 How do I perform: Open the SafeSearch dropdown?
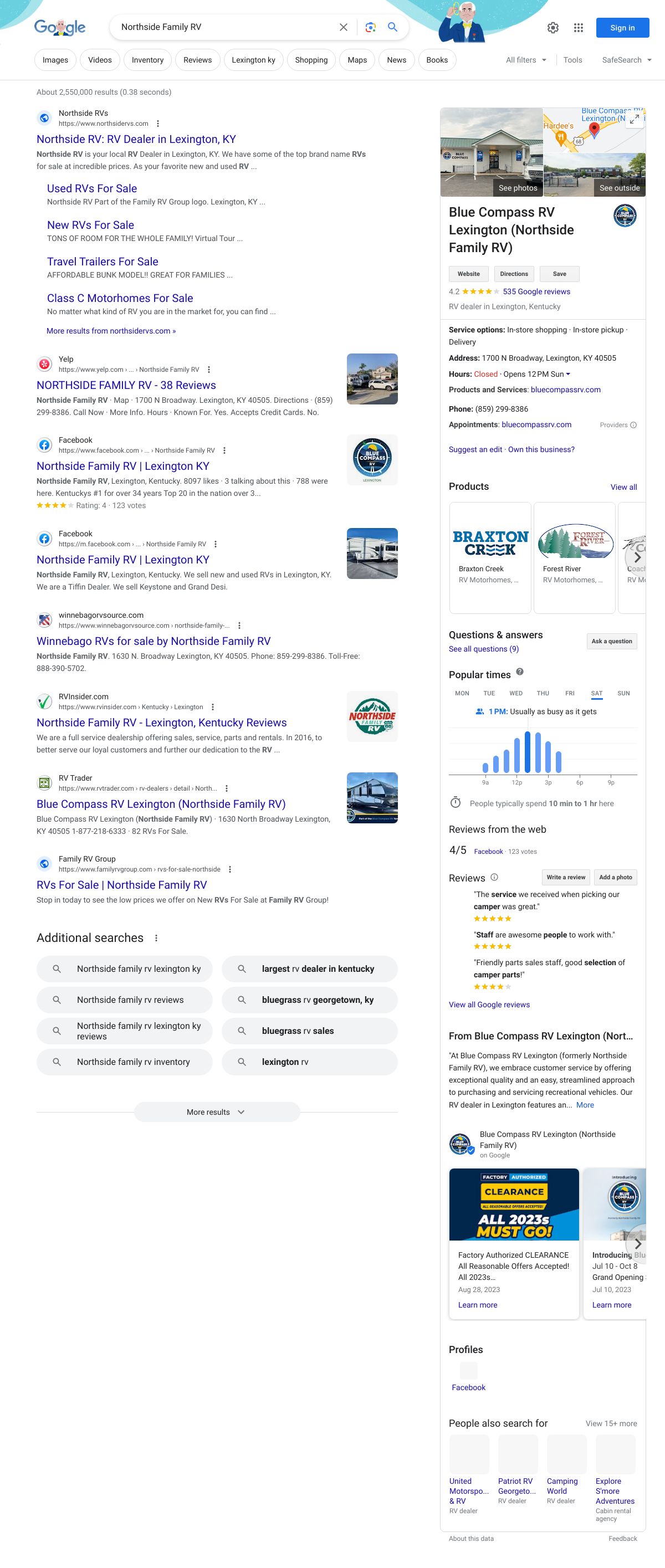(627, 60)
